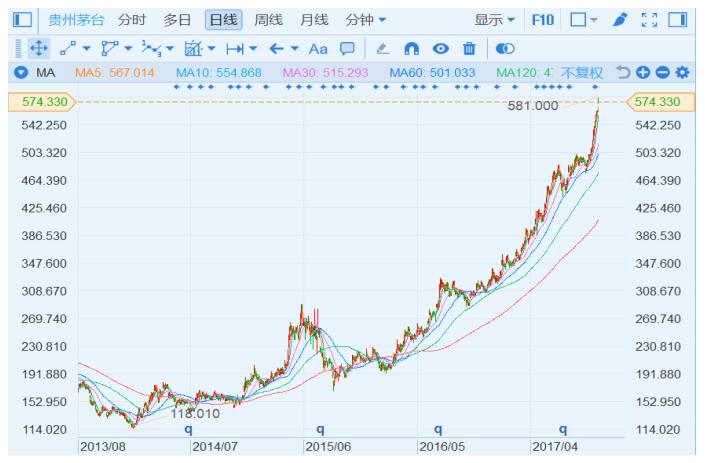This screenshot has width=705, height=463.
Task: Select the wave pattern drawing tool
Action: (x=151, y=49)
